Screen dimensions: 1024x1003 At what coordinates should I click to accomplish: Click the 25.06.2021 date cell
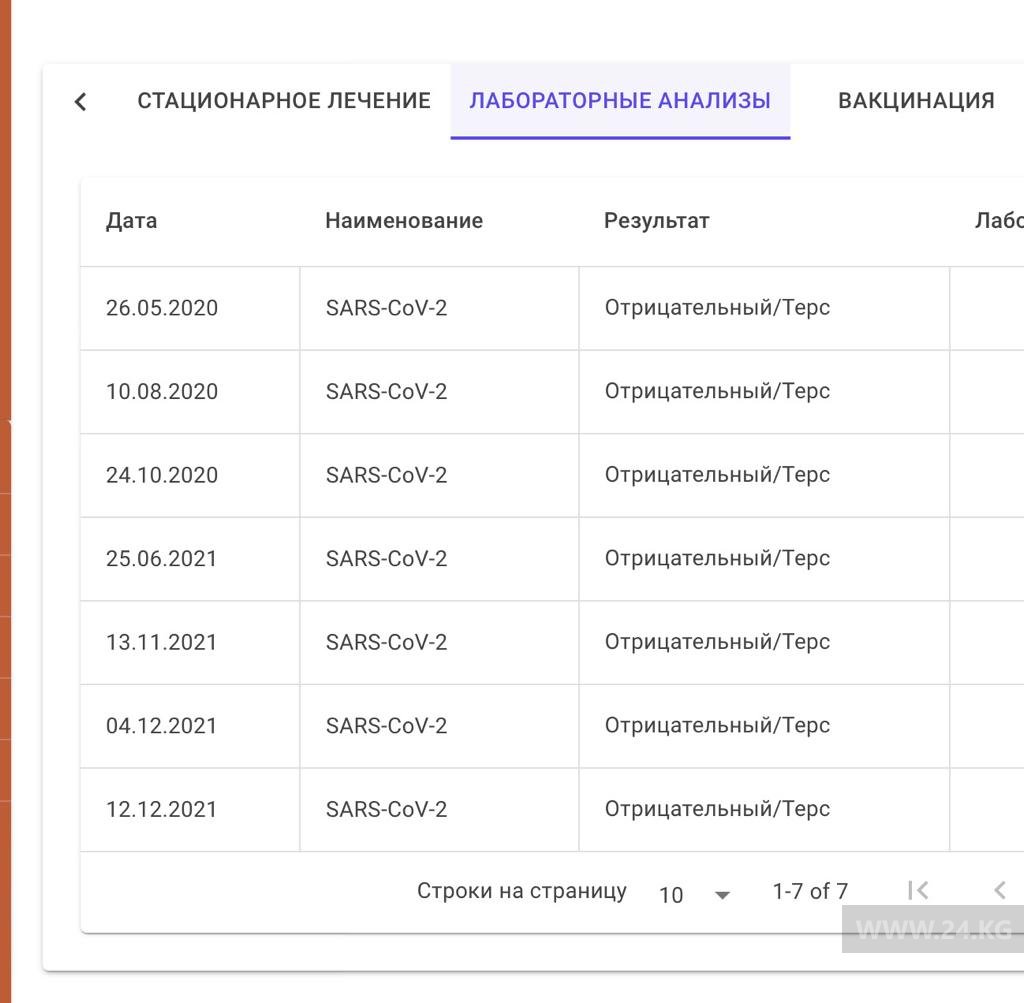coord(162,559)
